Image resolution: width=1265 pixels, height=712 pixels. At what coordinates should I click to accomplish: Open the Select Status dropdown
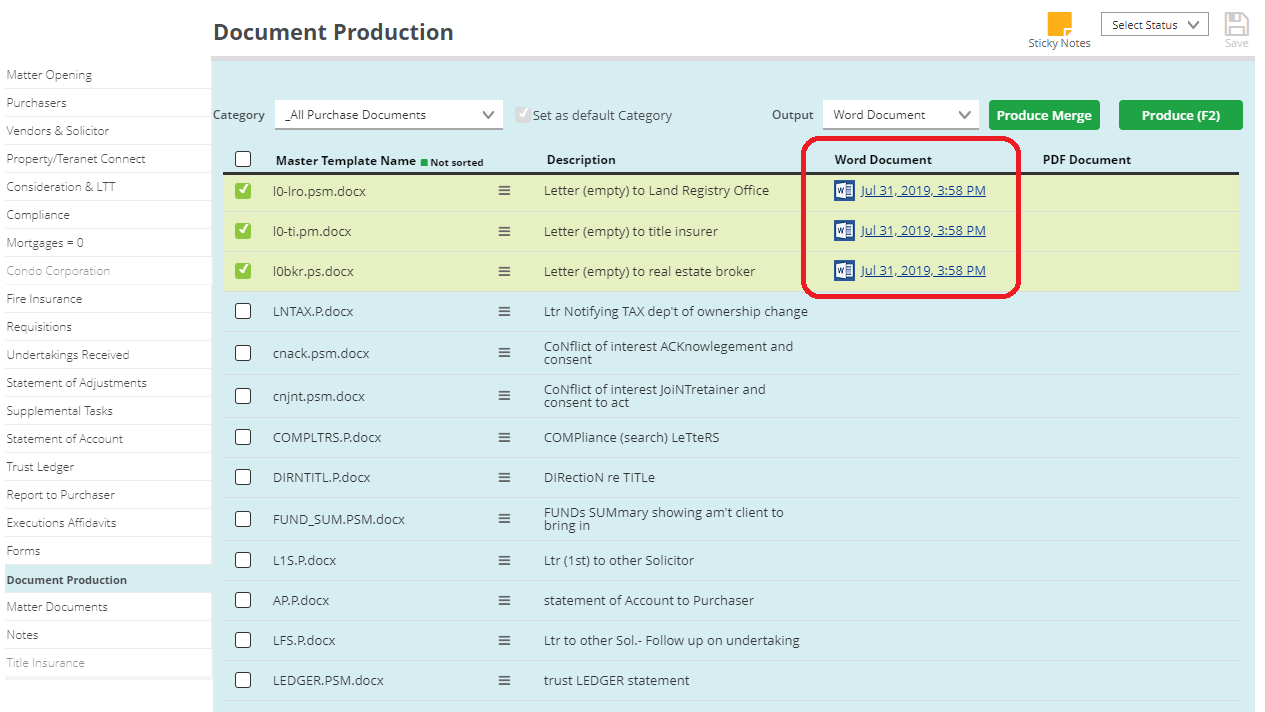[1155, 25]
